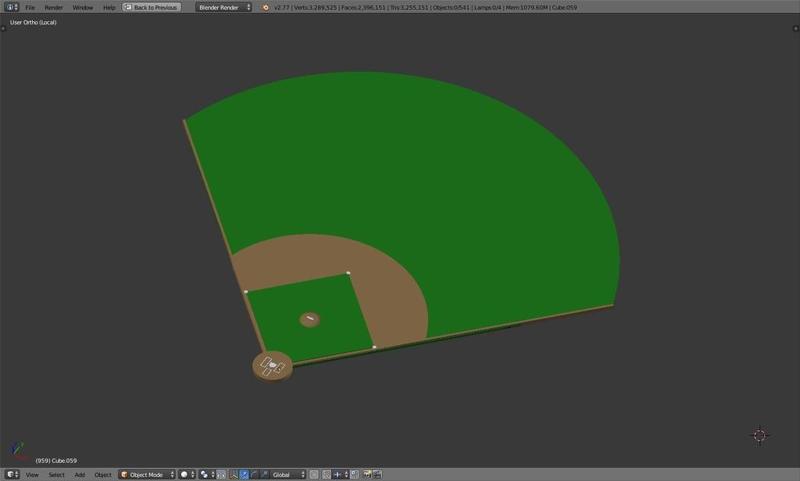Screen dimensions: 800x481
Task: Click the 'Cube.059' name in info header
Action: coord(564,8)
